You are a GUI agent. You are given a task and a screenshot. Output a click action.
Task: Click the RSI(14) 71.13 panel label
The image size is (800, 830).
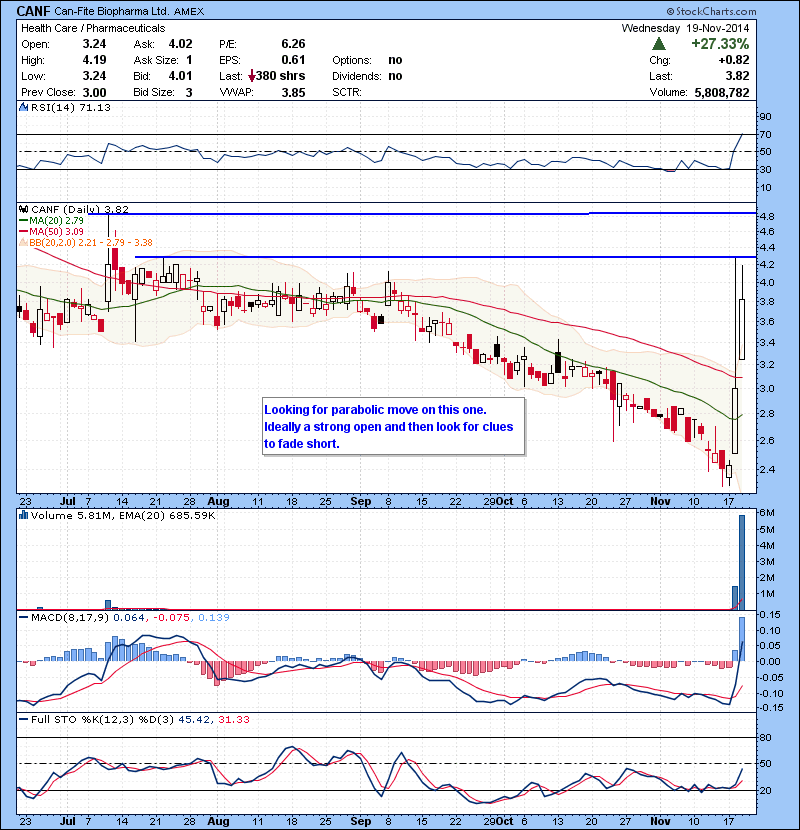[71, 107]
